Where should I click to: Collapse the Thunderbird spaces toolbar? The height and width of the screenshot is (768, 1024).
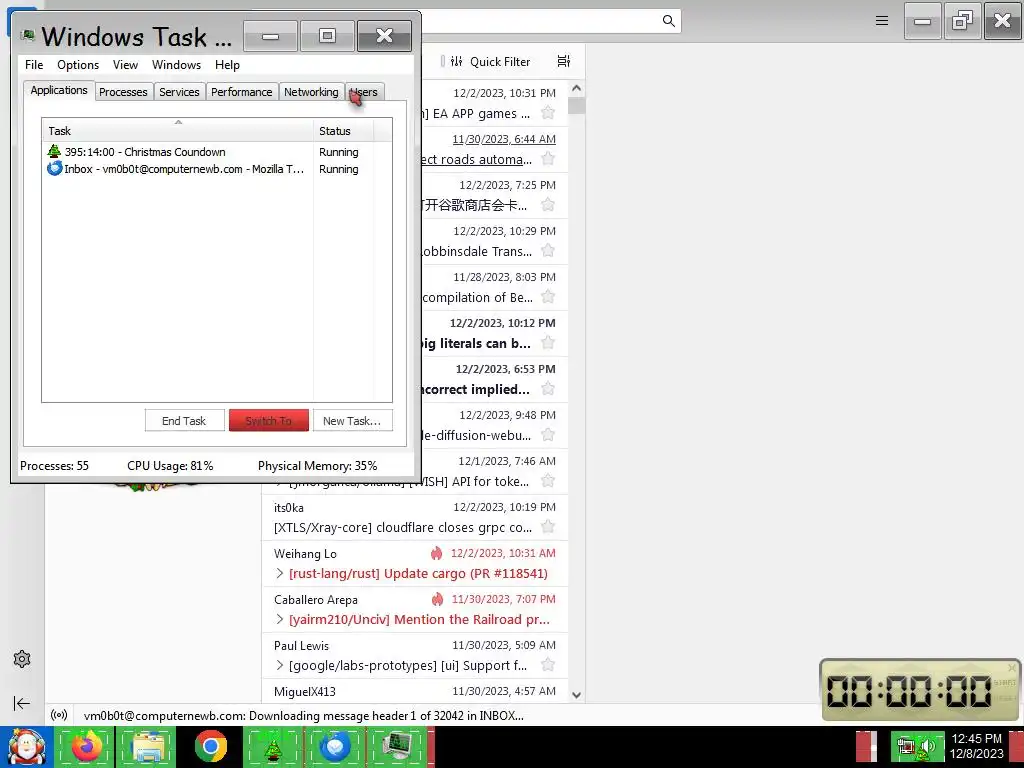tap(22, 703)
